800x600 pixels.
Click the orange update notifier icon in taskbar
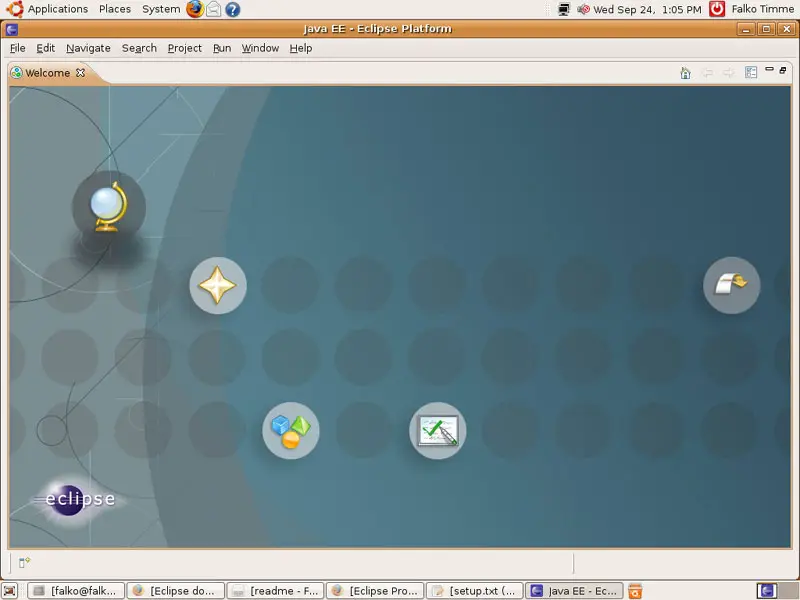635,591
